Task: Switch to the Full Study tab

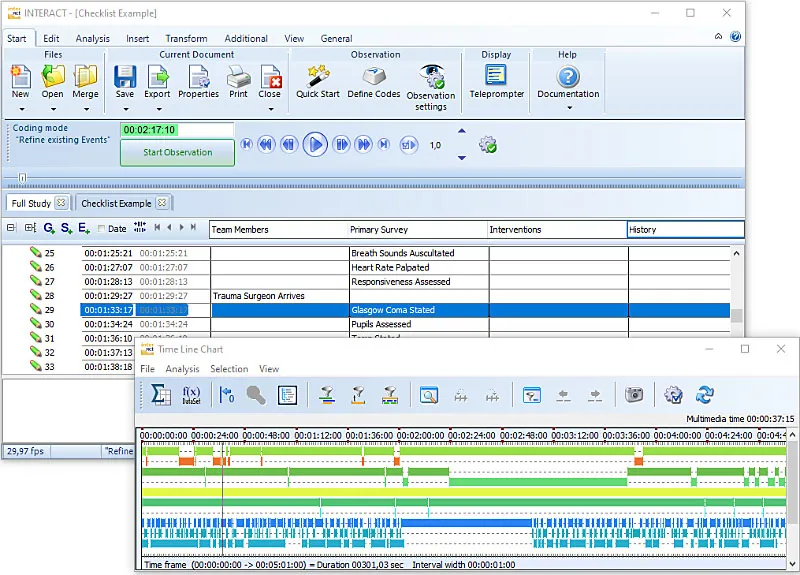Action: click(31, 203)
